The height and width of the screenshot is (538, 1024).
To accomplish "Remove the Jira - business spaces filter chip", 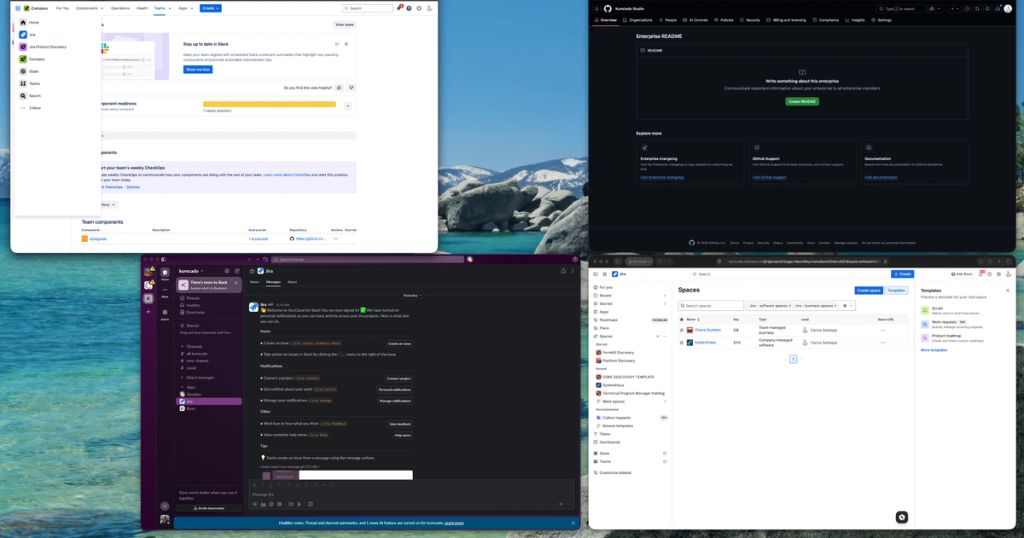I will pyautogui.click(x=835, y=306).
